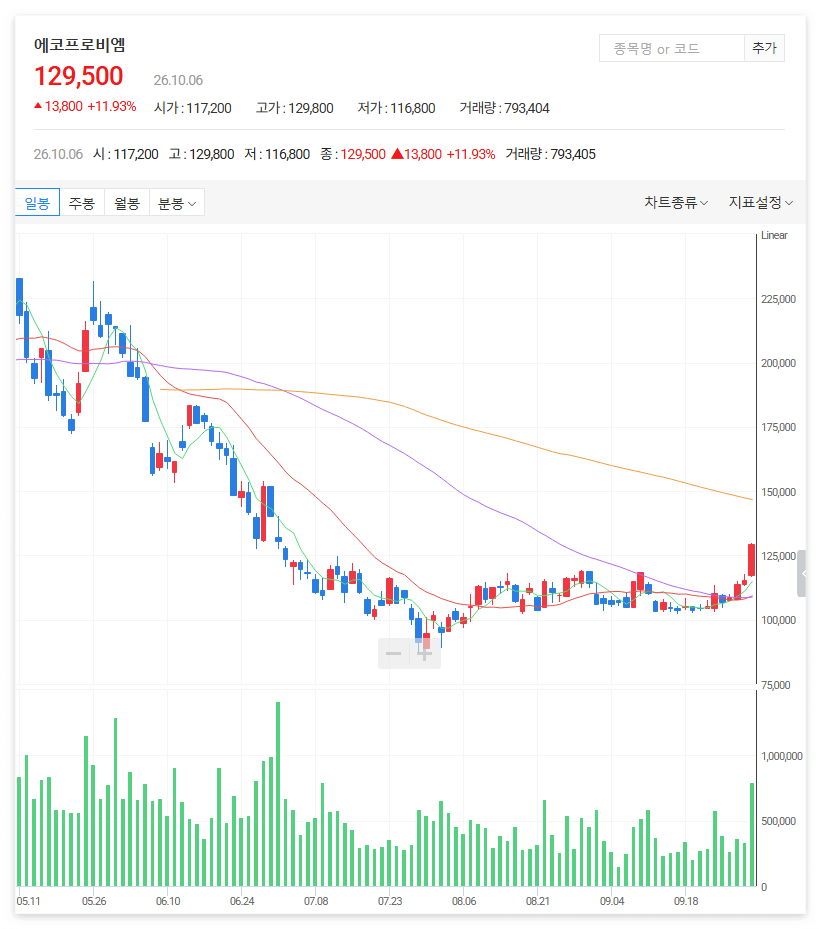
Task: Zoom in the chart with the plus button
Action: pos(425,653)
